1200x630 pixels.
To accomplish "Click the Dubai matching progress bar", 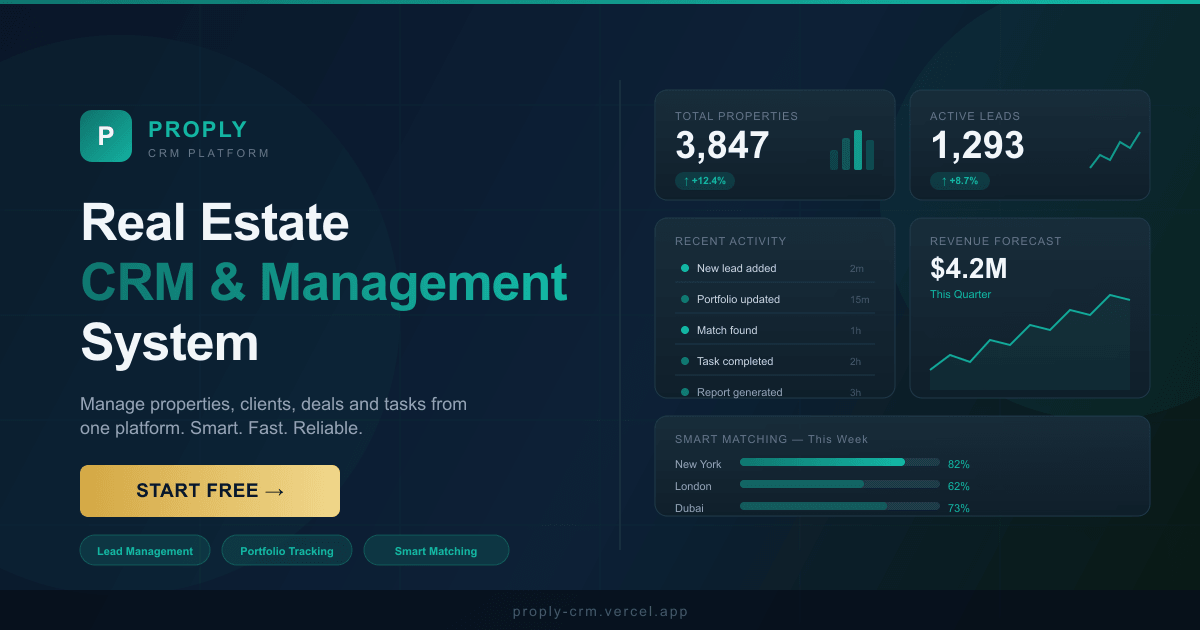I will (x=840, y=506).
